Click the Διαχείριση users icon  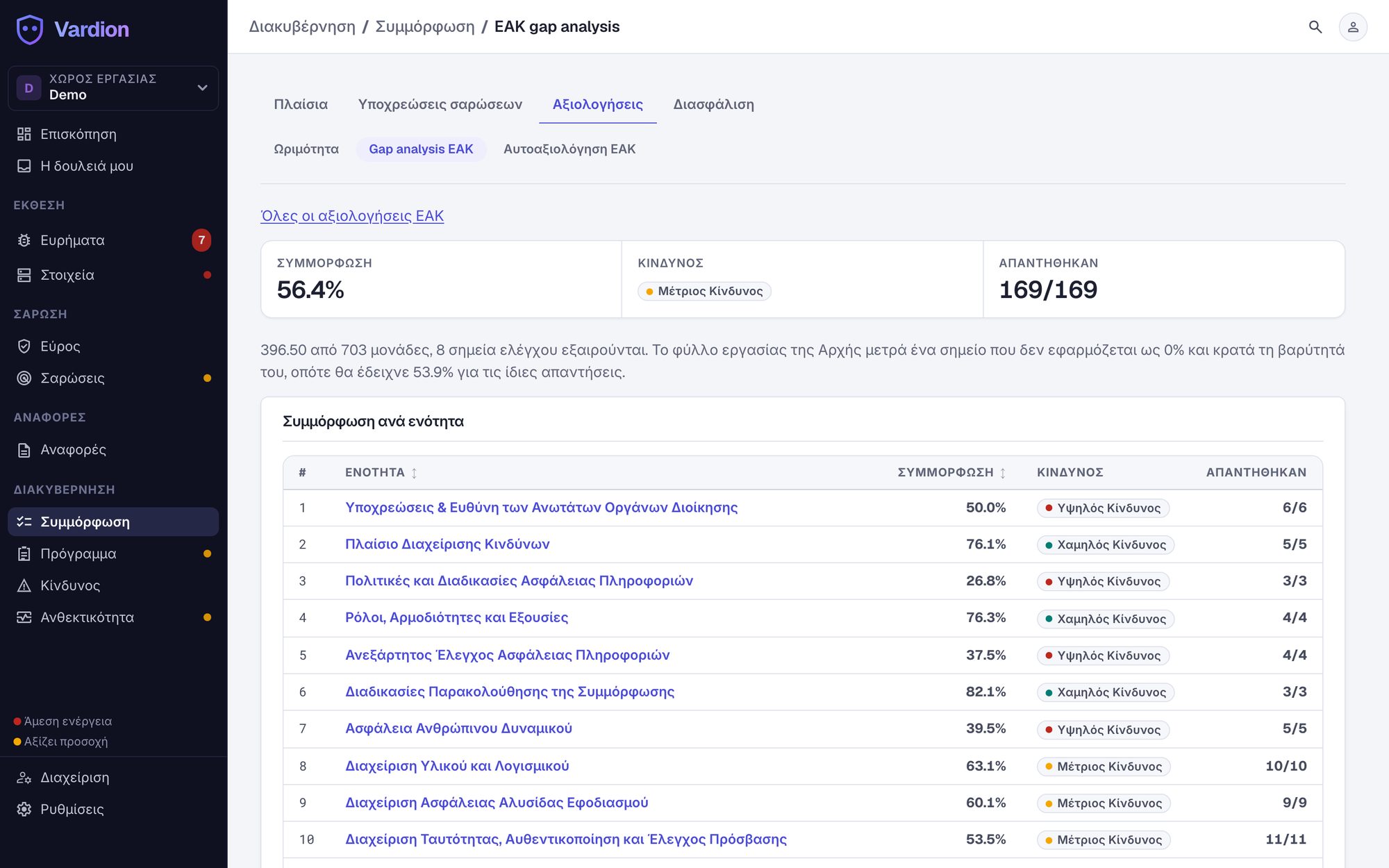pyautogui.click(x=24, y=778)
